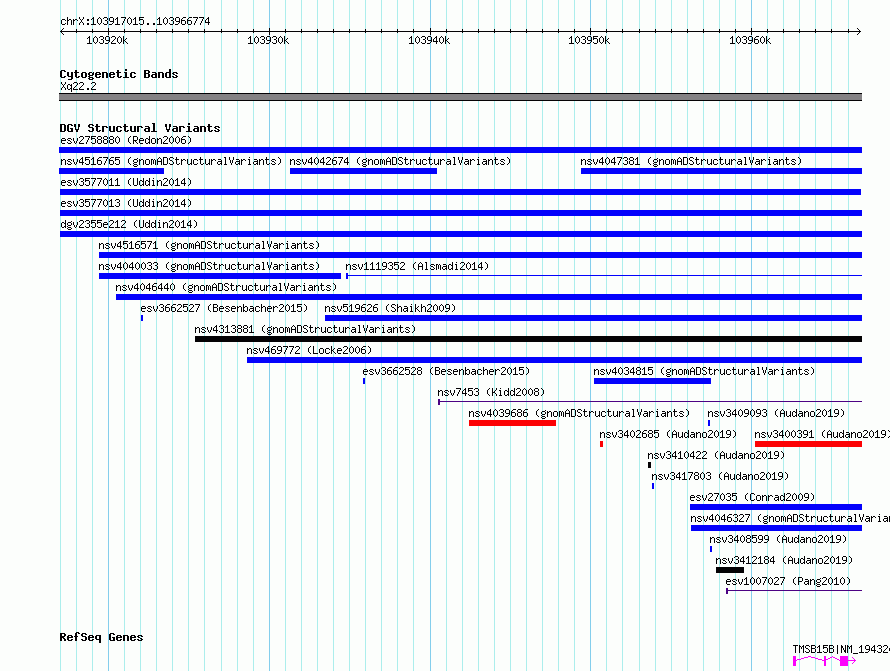Image resolution: width=890 pixels, height=671 pixels.
Task: Open nsv1119352 (Alsmadi2014) variant
Action: click(417, 266)
